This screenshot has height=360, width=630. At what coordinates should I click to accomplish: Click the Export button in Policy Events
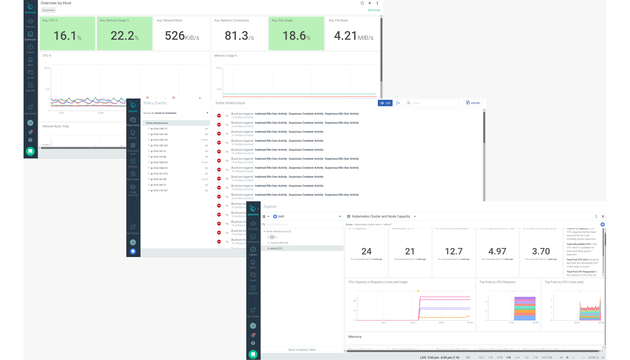tap(473, 103)
